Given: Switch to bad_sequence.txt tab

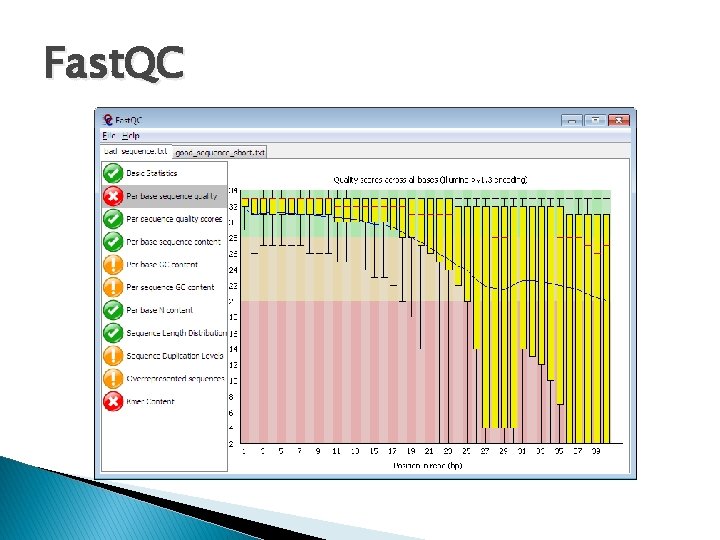Looking at the screenshot, I should [136, 151].
